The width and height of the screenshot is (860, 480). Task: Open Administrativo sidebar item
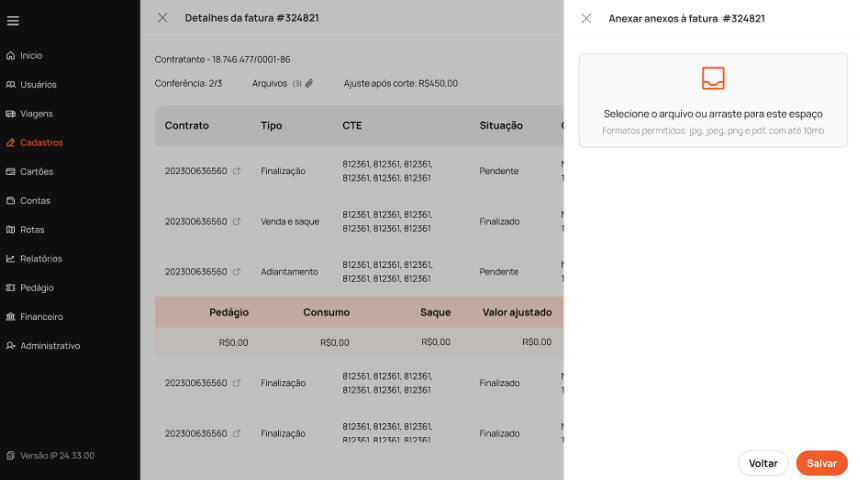click(x=50, y=346)
